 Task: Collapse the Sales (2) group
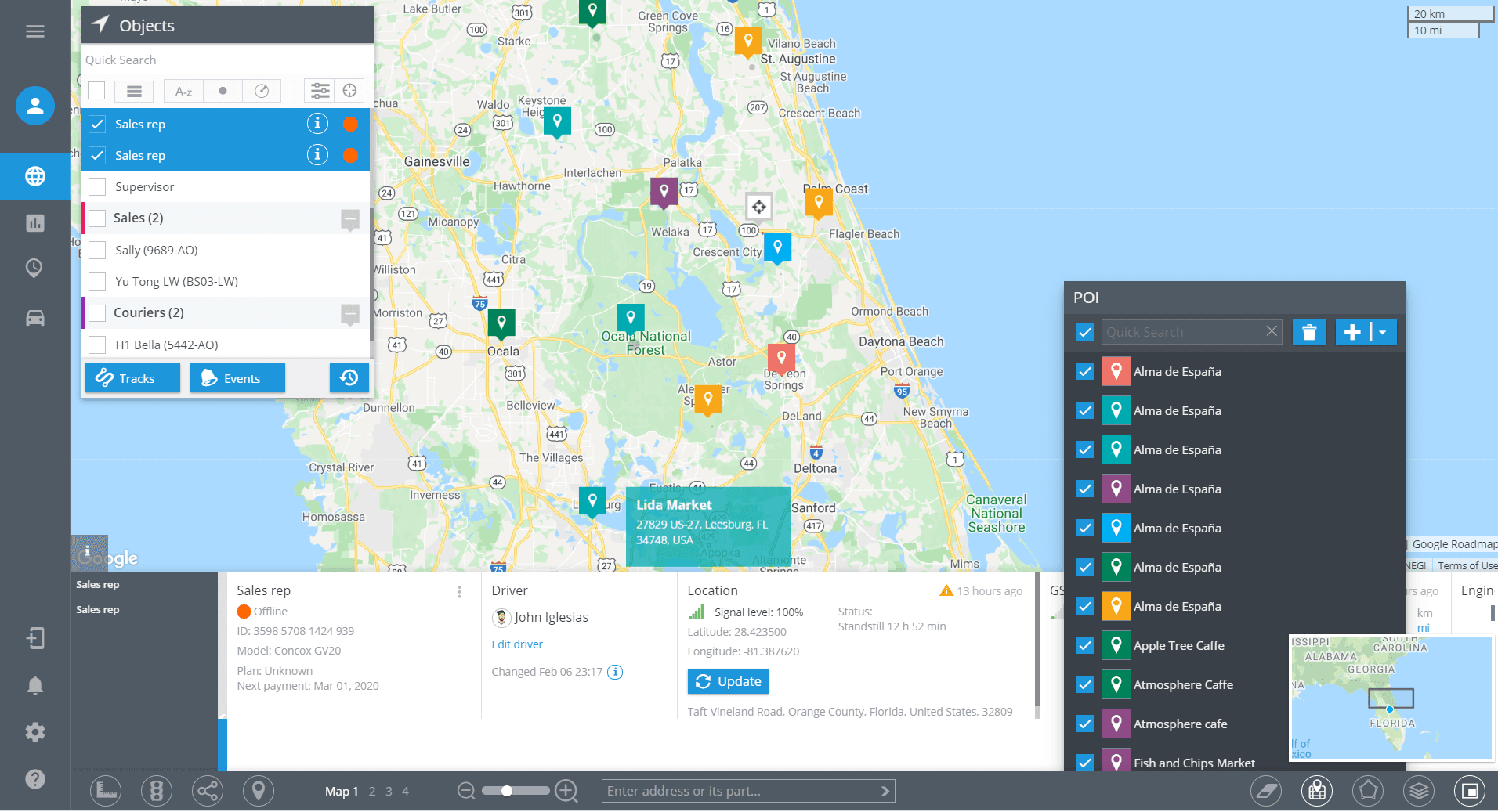click(350, 219)
